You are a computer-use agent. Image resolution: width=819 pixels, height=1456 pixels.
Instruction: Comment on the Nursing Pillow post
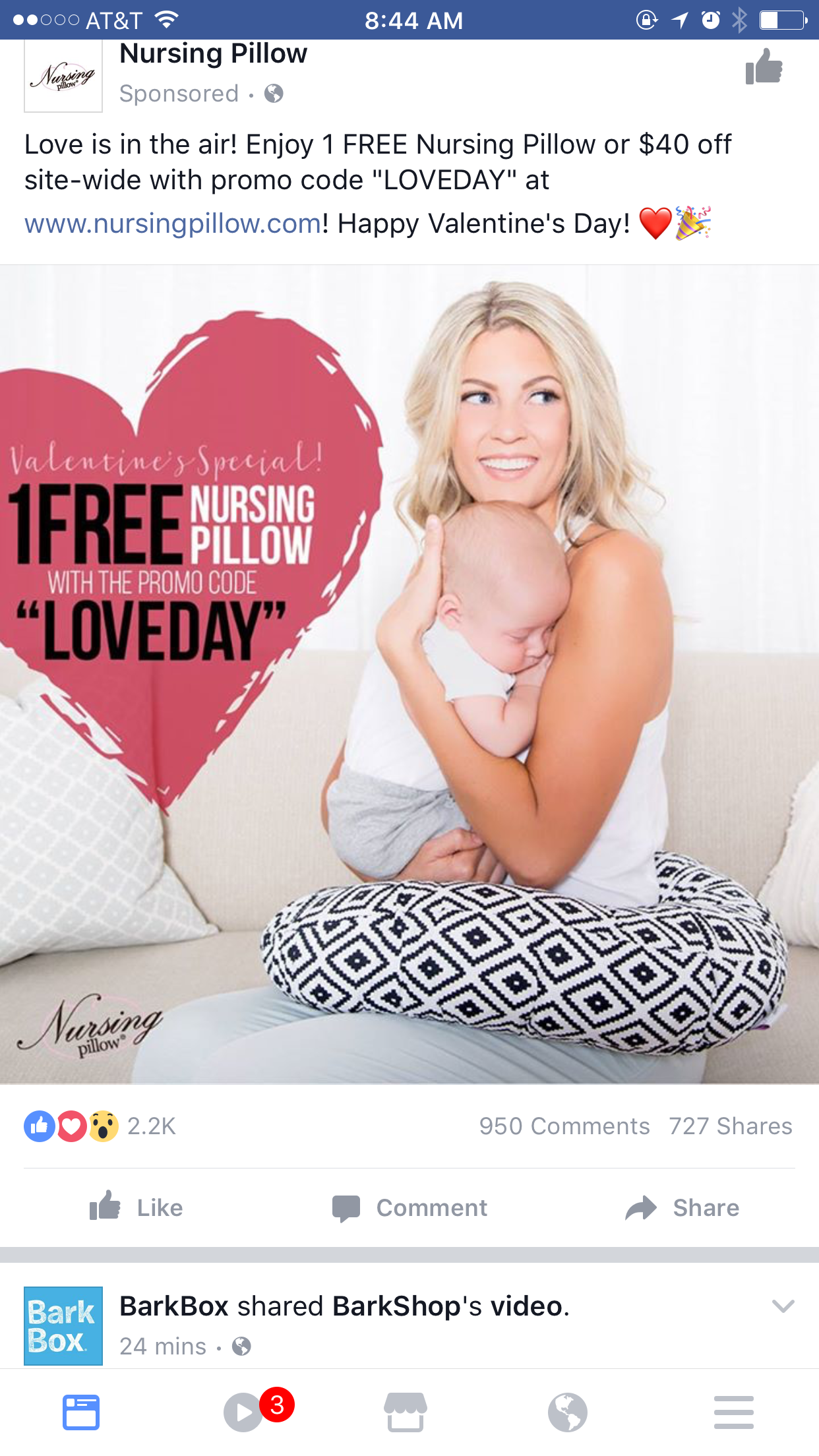tap(409, 1207)
